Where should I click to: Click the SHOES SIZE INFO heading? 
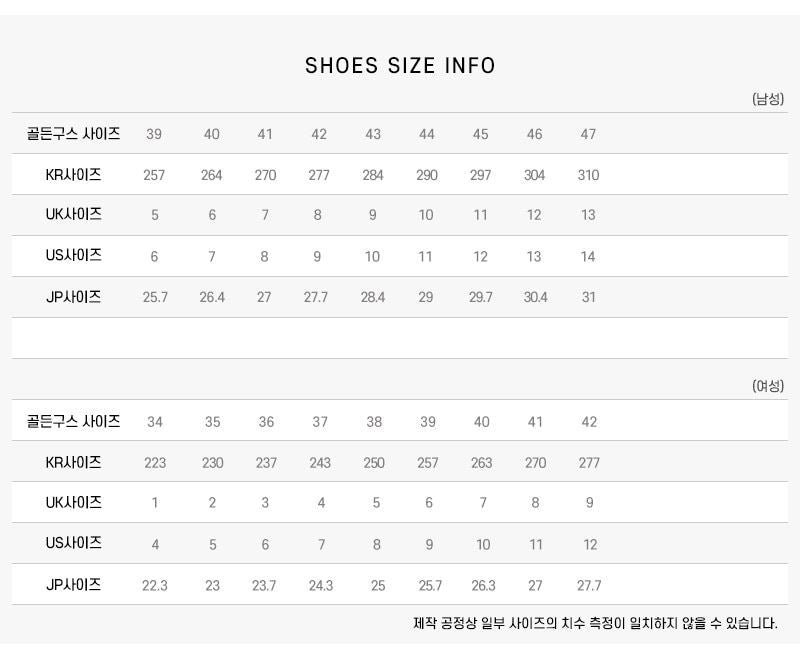click(400, 66)
